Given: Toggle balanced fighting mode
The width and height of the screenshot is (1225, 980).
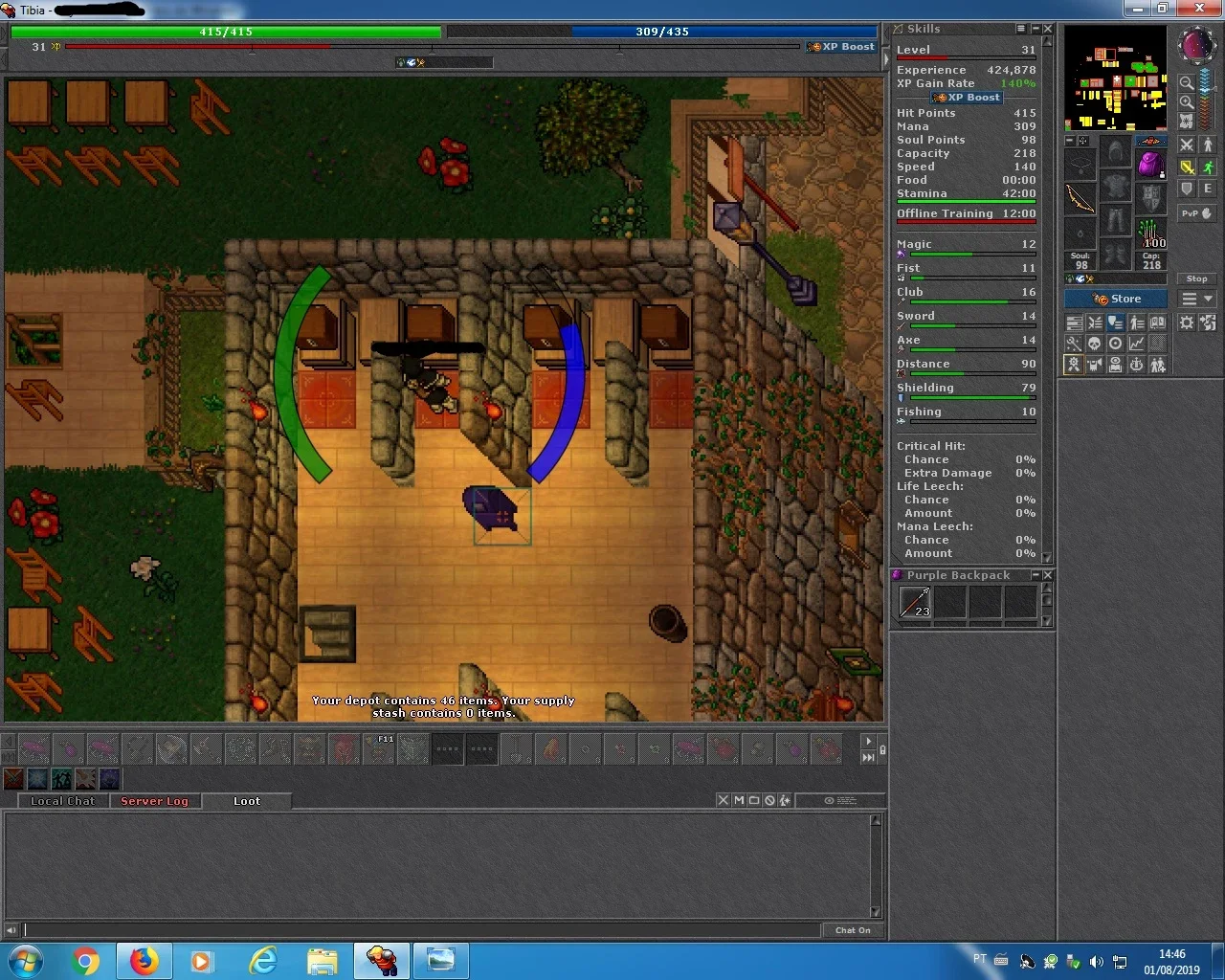Looking at the screenshot, I should click(1187, 167).
